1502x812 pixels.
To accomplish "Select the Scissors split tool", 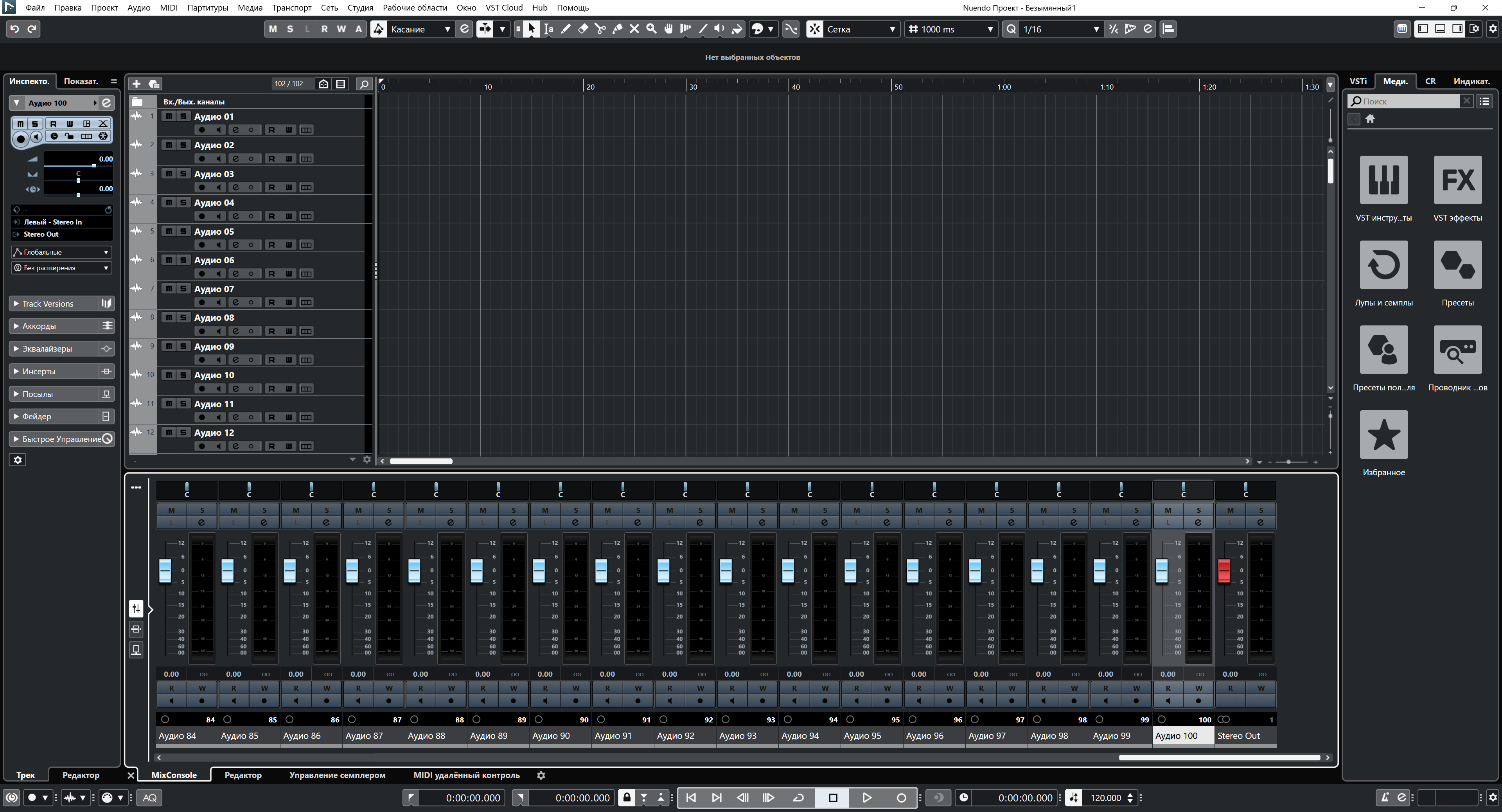I will (600, 29).
